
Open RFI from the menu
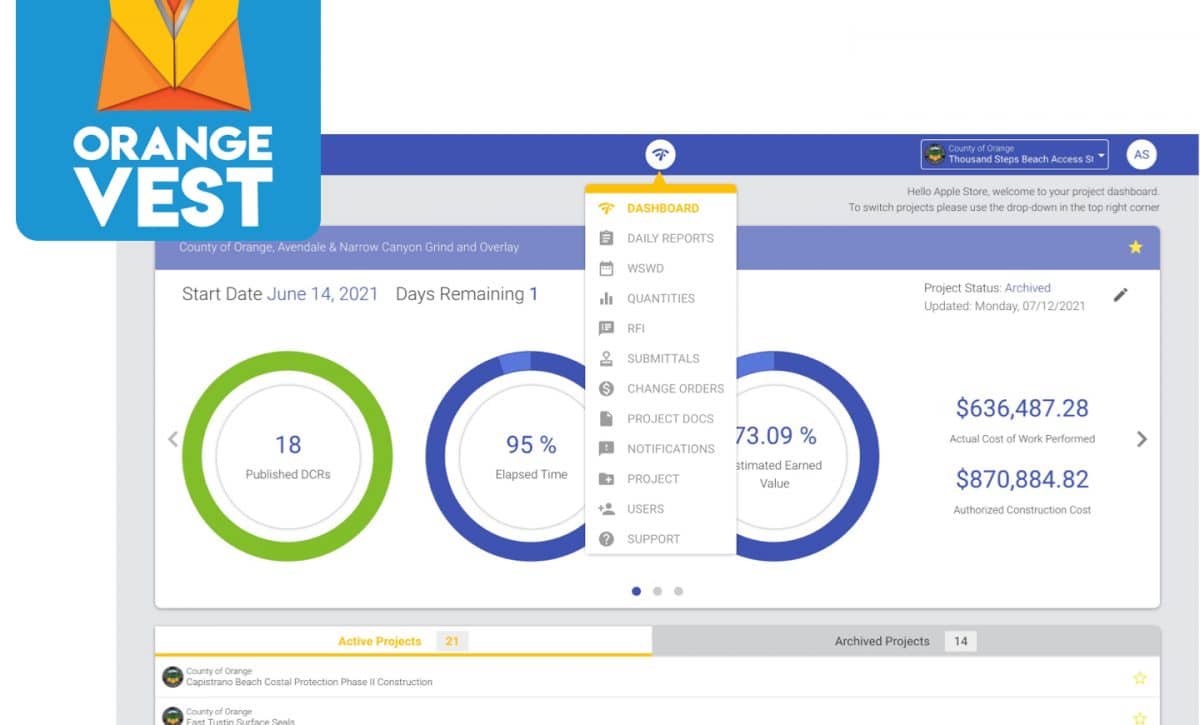[x=661, y=328]
